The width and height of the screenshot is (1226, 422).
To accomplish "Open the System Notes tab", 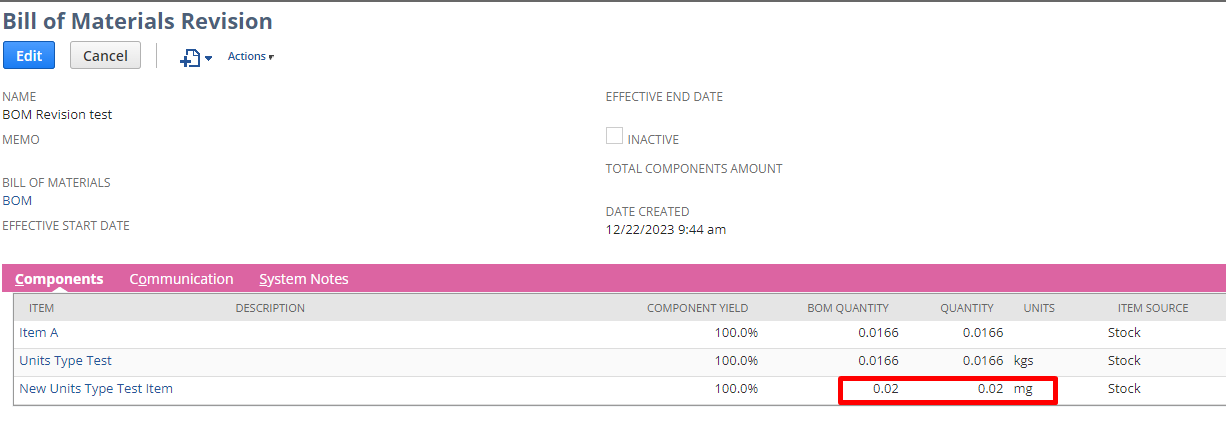I will point(303,279).
